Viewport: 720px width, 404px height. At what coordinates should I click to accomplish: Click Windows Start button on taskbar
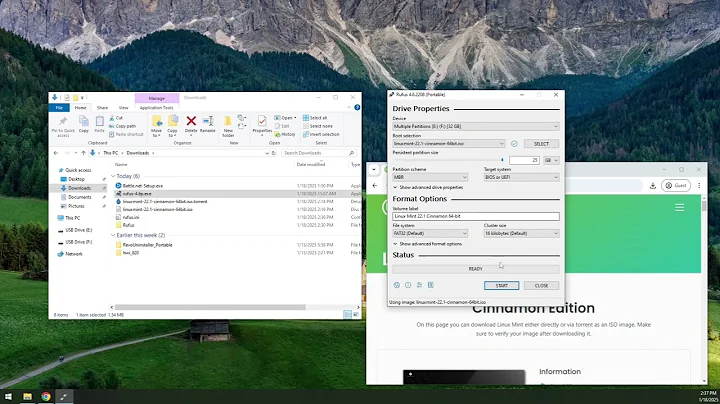(8, 397)
